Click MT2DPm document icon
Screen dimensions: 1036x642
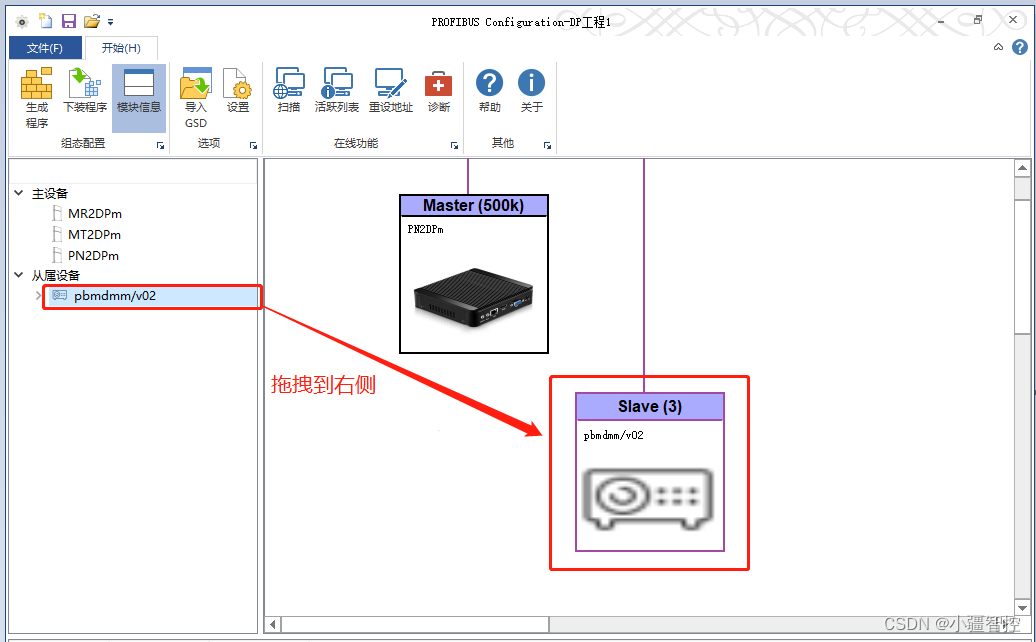pyautogui.click(x=57, y=234)
